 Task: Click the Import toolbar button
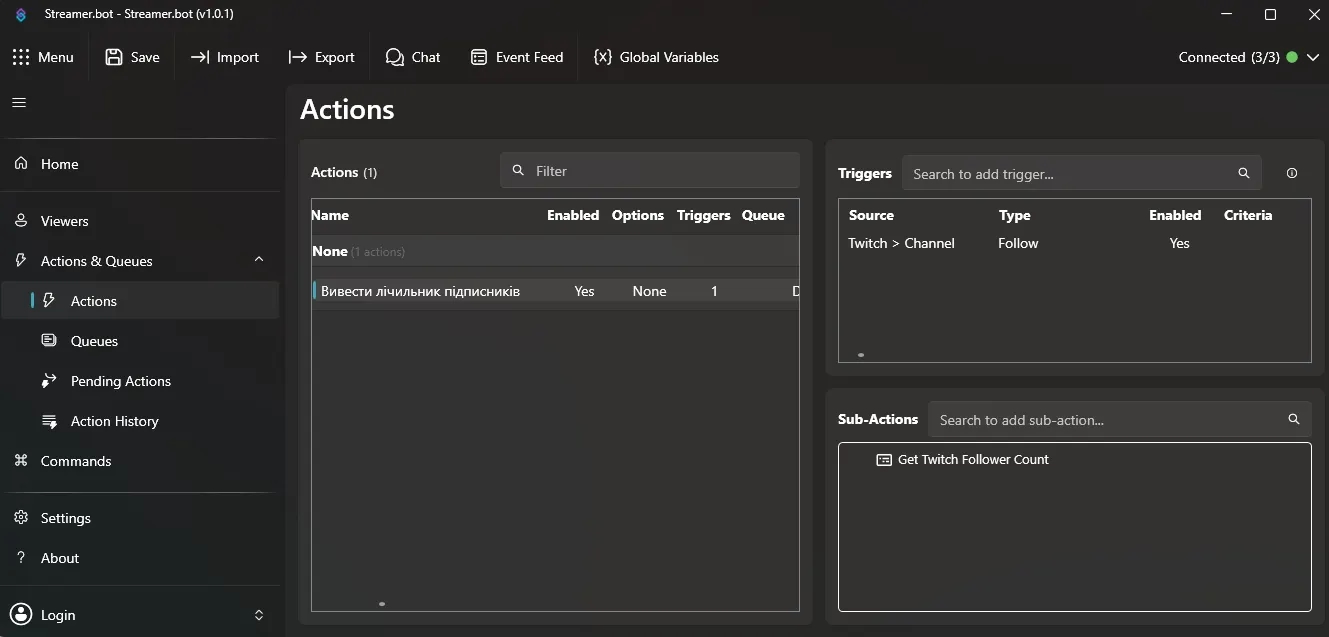[x=225, y=57]
